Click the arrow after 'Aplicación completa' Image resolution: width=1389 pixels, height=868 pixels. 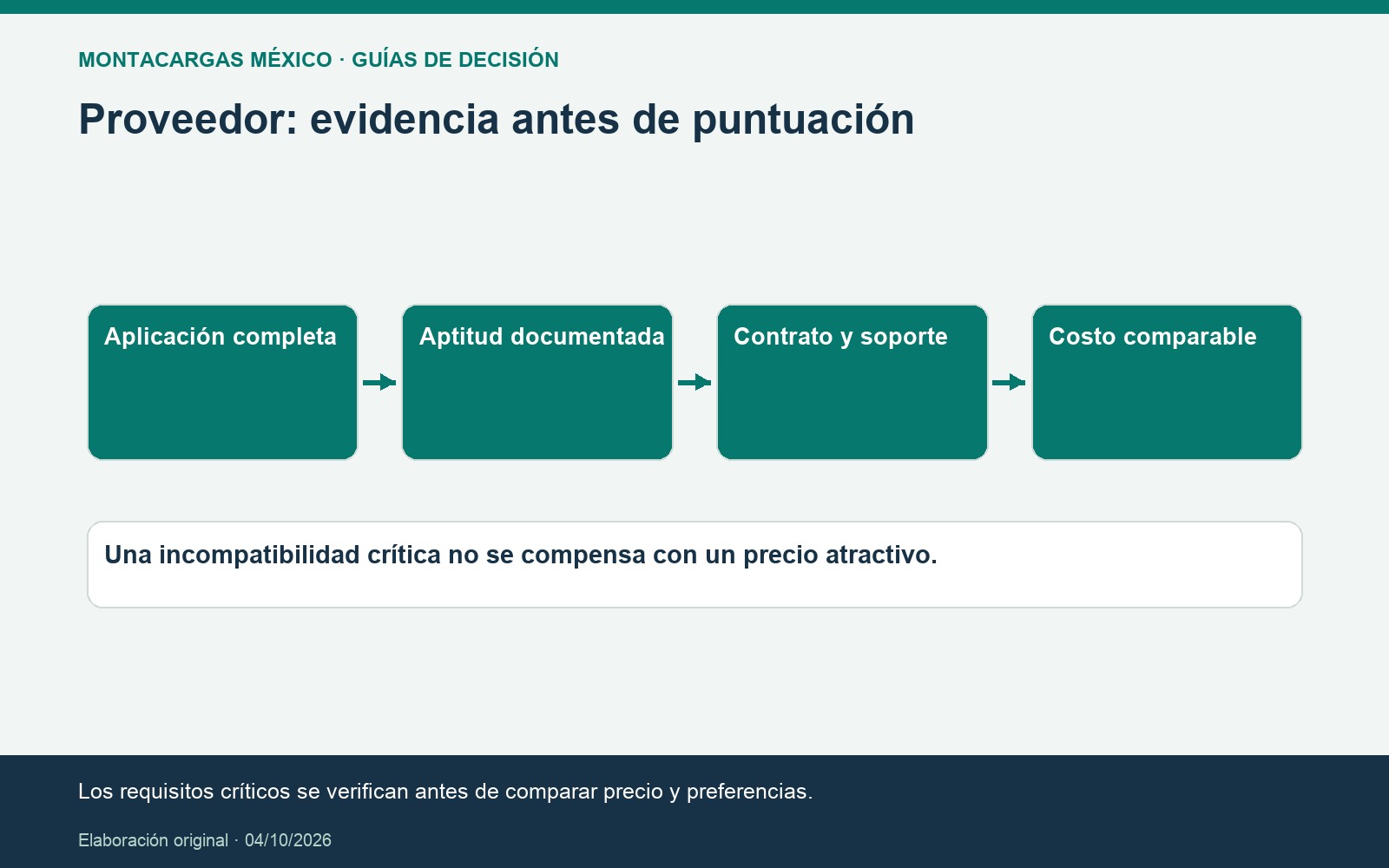pos(379,382)
